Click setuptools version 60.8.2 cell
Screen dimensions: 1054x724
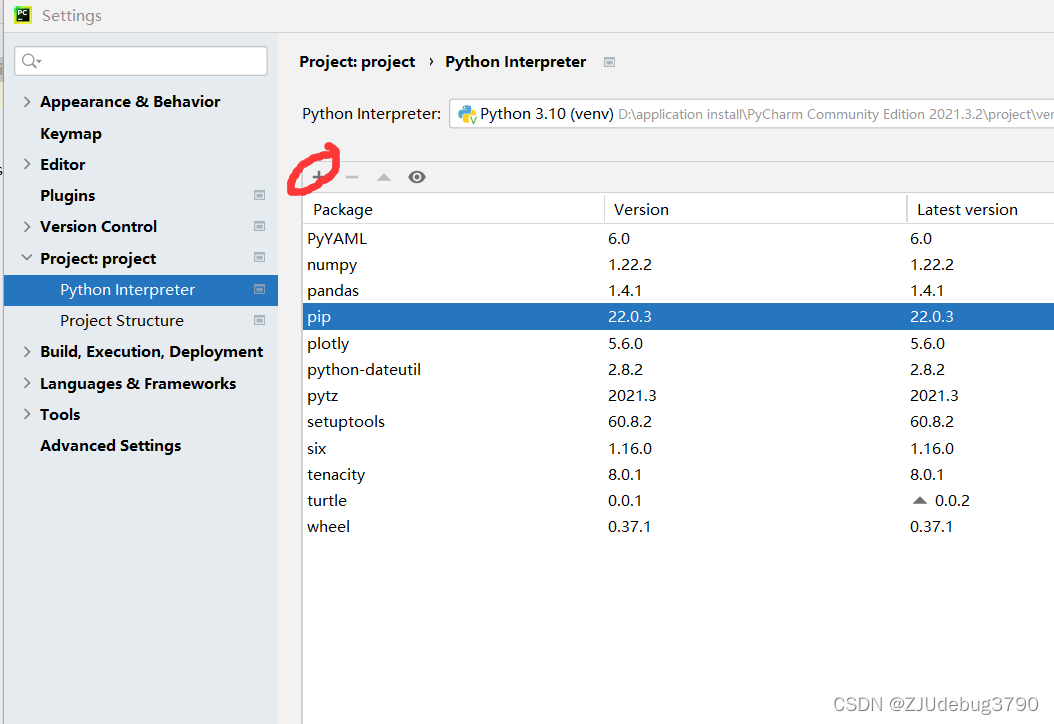(630, 422)
